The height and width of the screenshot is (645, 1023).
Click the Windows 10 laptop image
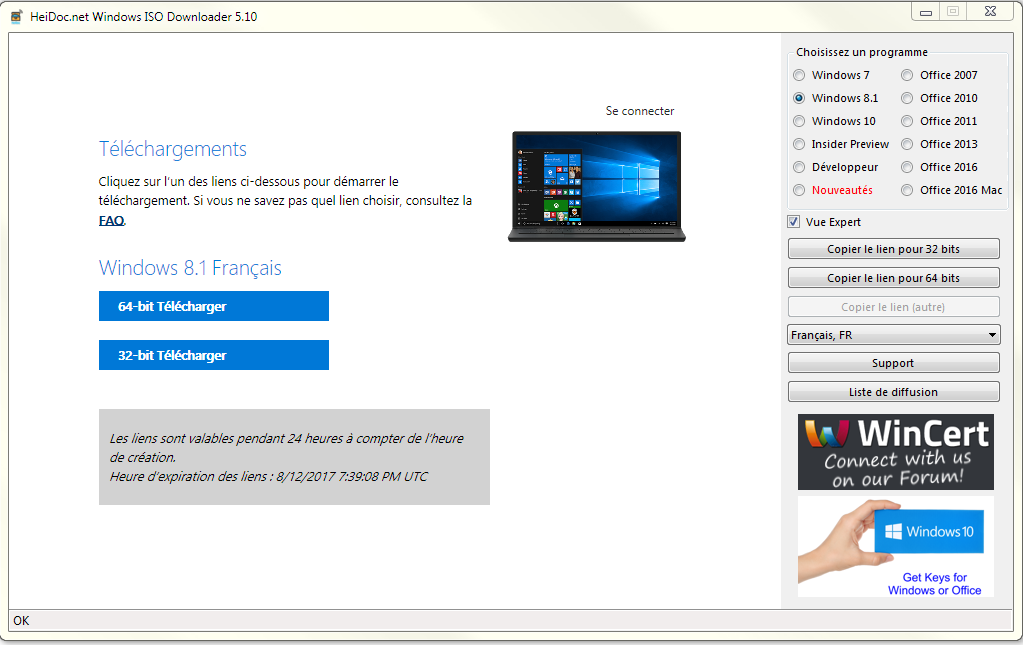click(596, 186)
